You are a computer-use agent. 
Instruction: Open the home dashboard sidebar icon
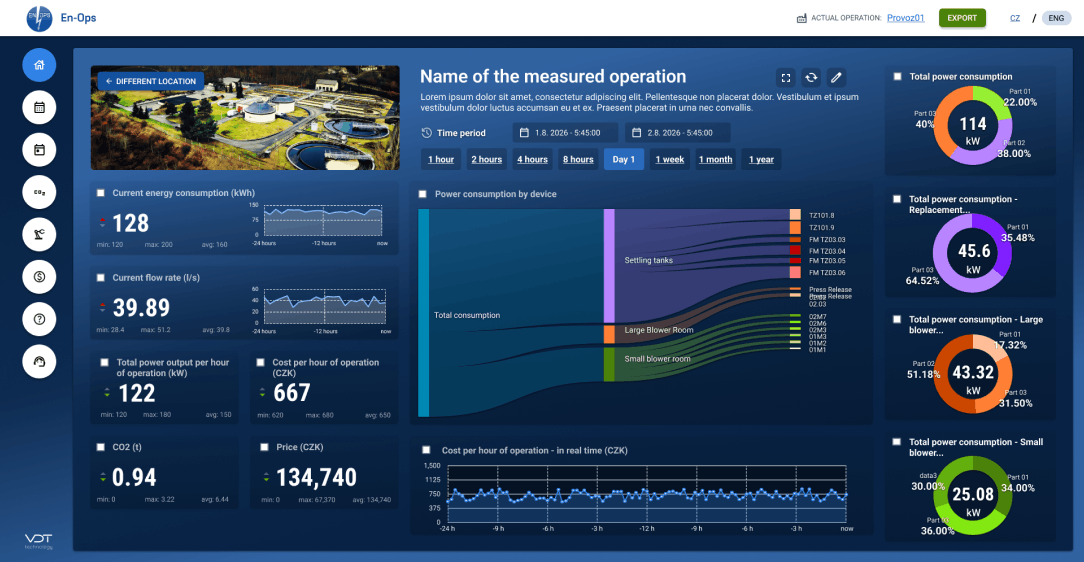click(x=39, y=65)
